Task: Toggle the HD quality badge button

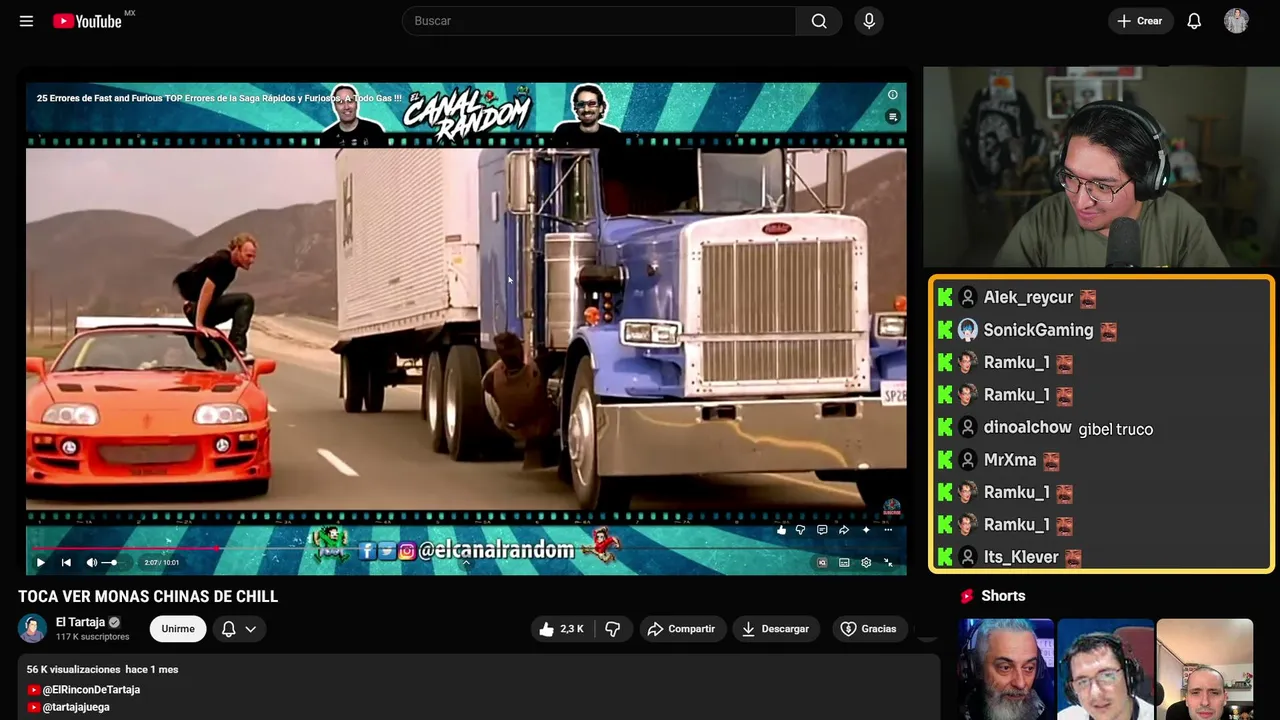Action: (822, 563)
